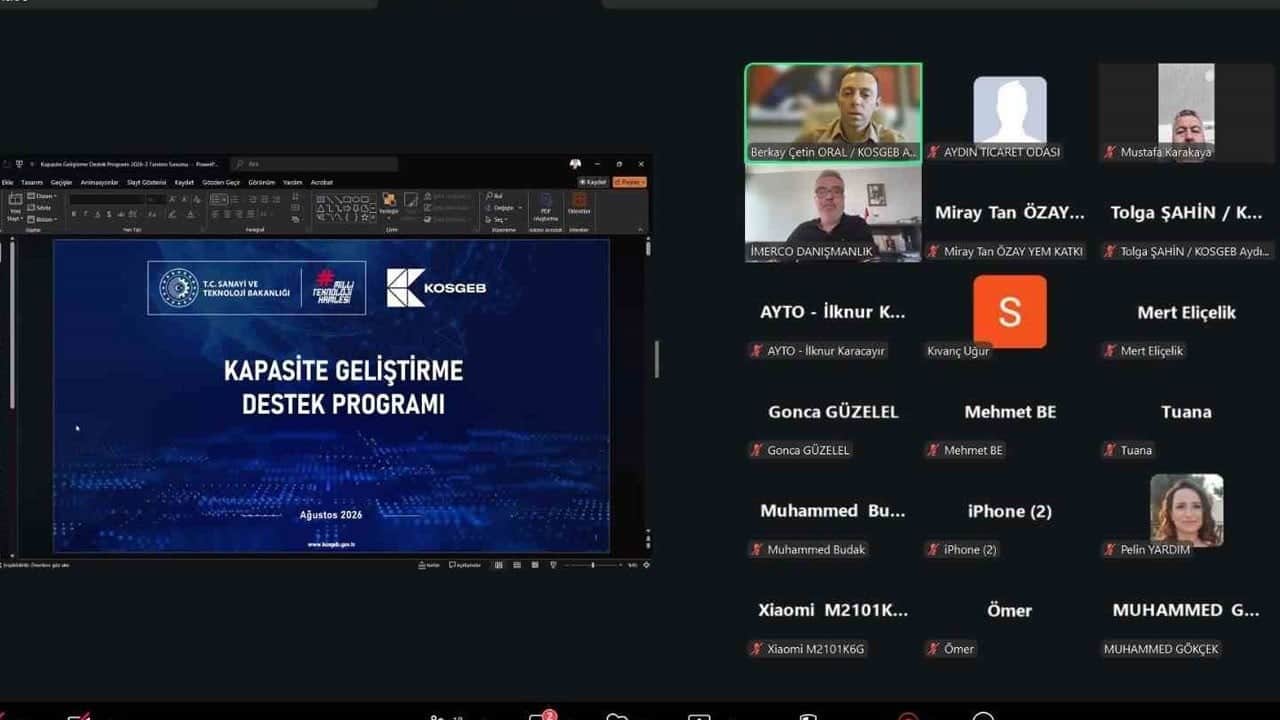This screenshot has width=1280, height=720.
Task: Click slide title KAPASİTE GELİŞTİRME DESTEK PROGRAMI
Action: [x=343, y=387]
